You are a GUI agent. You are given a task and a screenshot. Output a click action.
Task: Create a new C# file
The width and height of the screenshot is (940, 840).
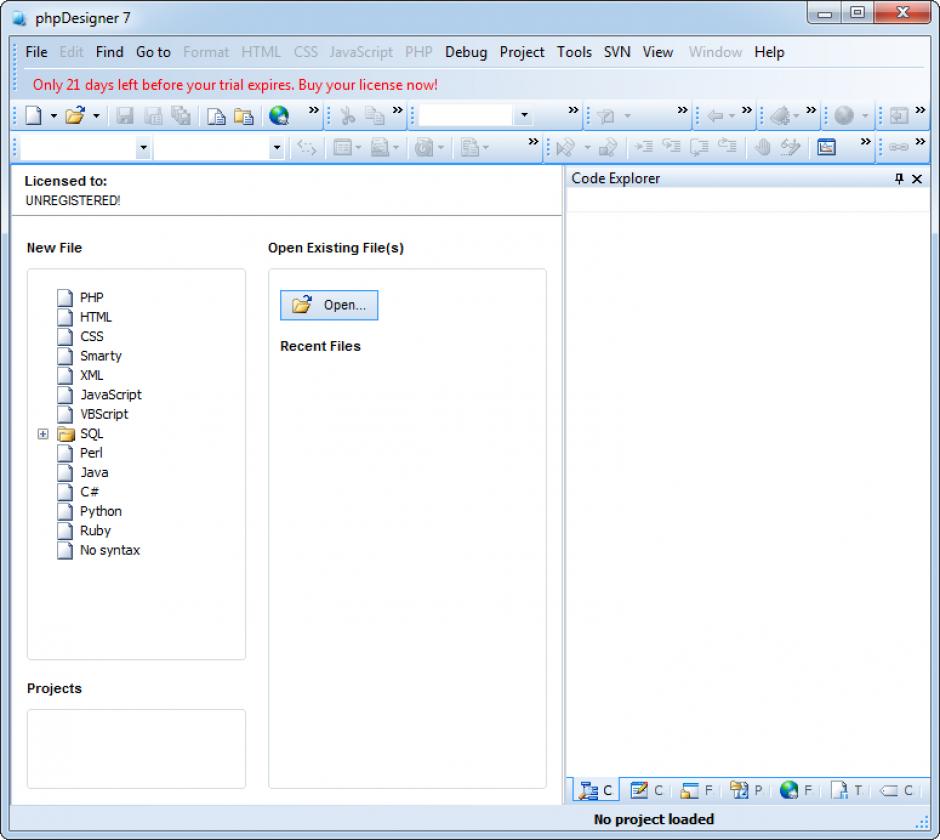pyautogui.click(x=78, y=492)
